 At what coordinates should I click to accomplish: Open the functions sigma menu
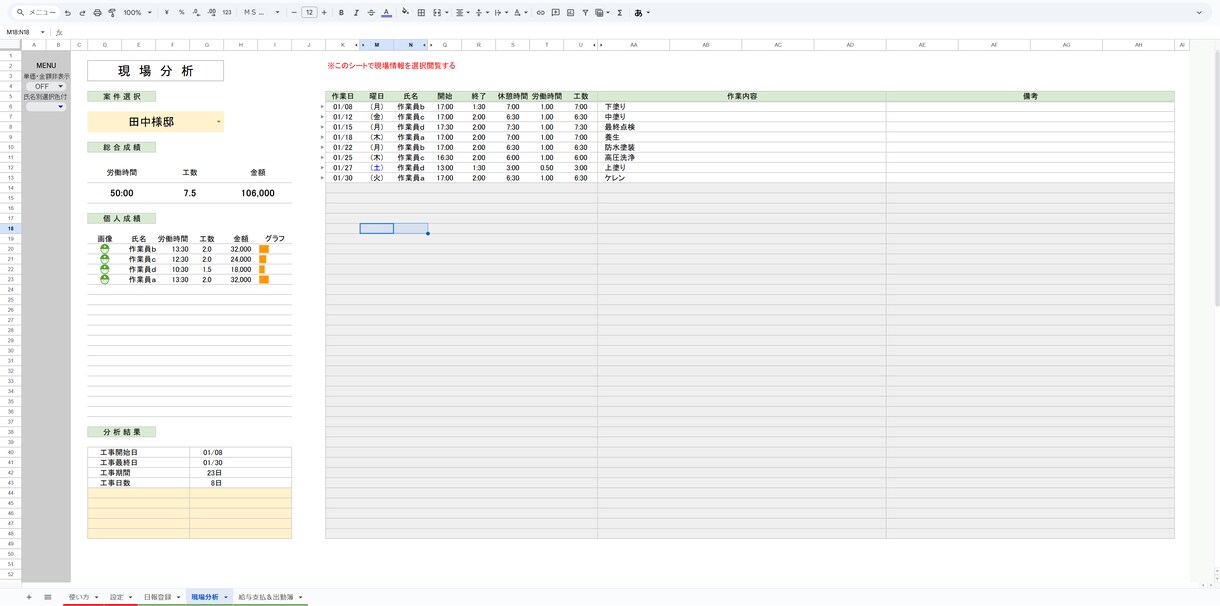pos(620,13)
